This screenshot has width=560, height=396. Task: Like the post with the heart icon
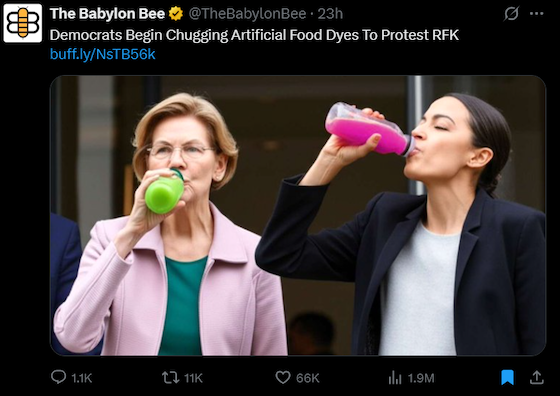click(283, 377)
